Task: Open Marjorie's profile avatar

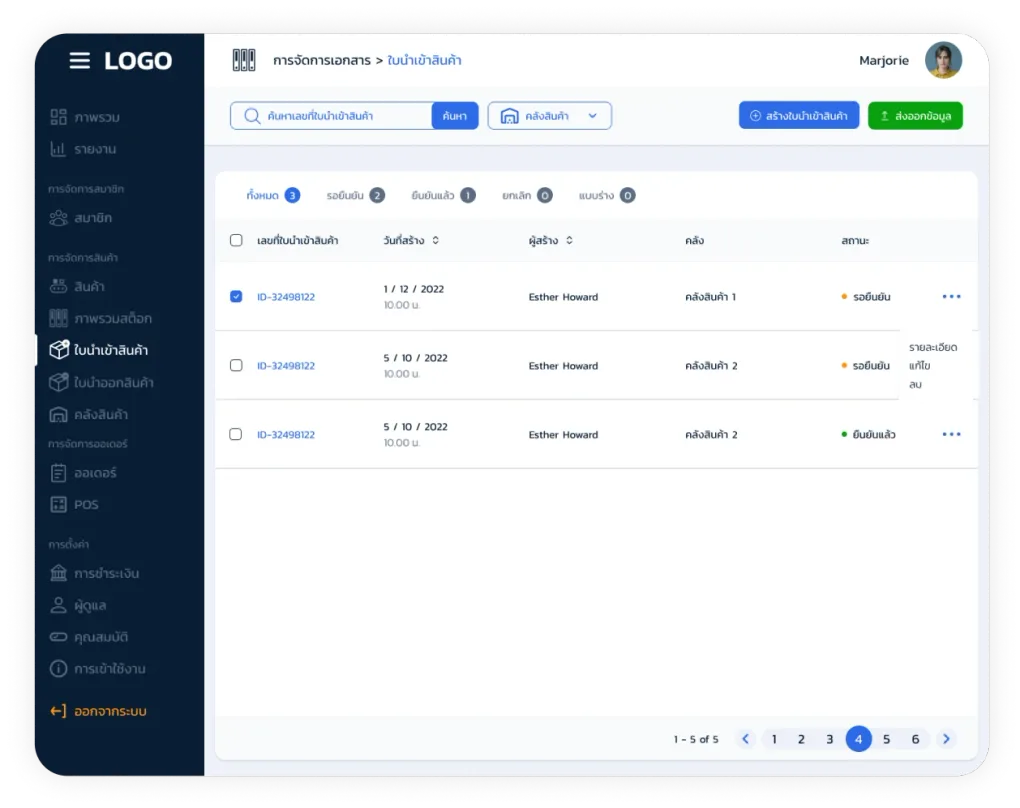Action: point(943,61)
